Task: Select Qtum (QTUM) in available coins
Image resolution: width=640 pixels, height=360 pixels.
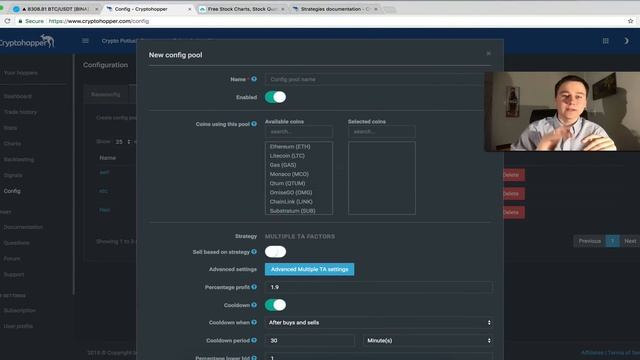Action: [287, 183]
